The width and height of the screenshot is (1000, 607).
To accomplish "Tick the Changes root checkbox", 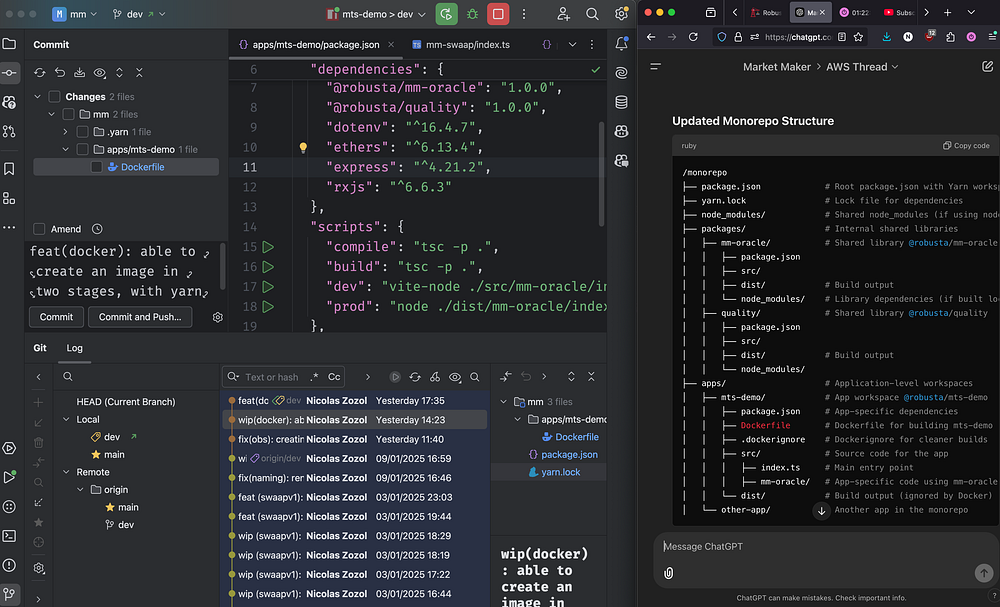I will 54,97.
